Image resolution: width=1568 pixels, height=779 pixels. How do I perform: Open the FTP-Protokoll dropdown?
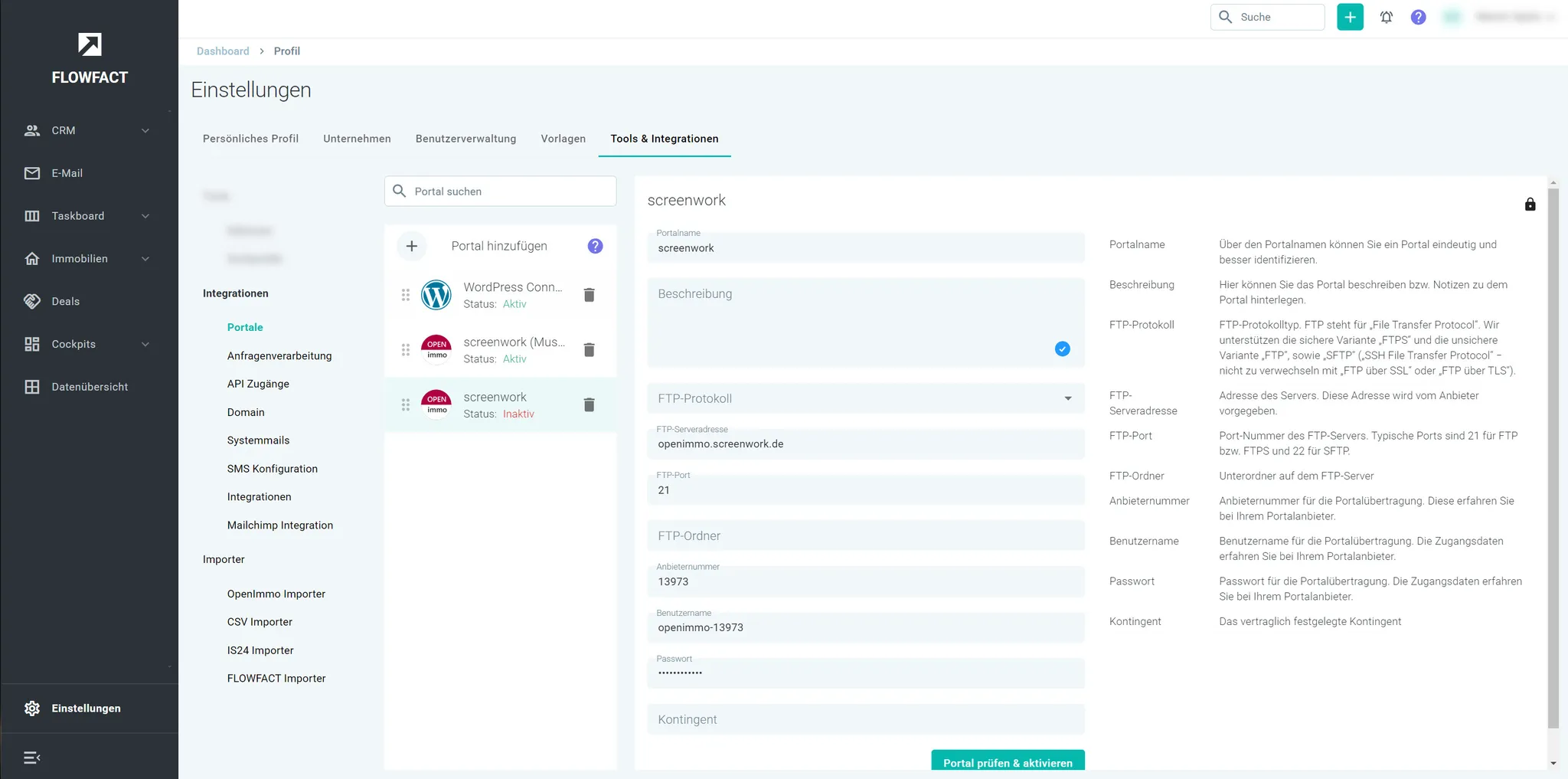click(x=866, y=398)
